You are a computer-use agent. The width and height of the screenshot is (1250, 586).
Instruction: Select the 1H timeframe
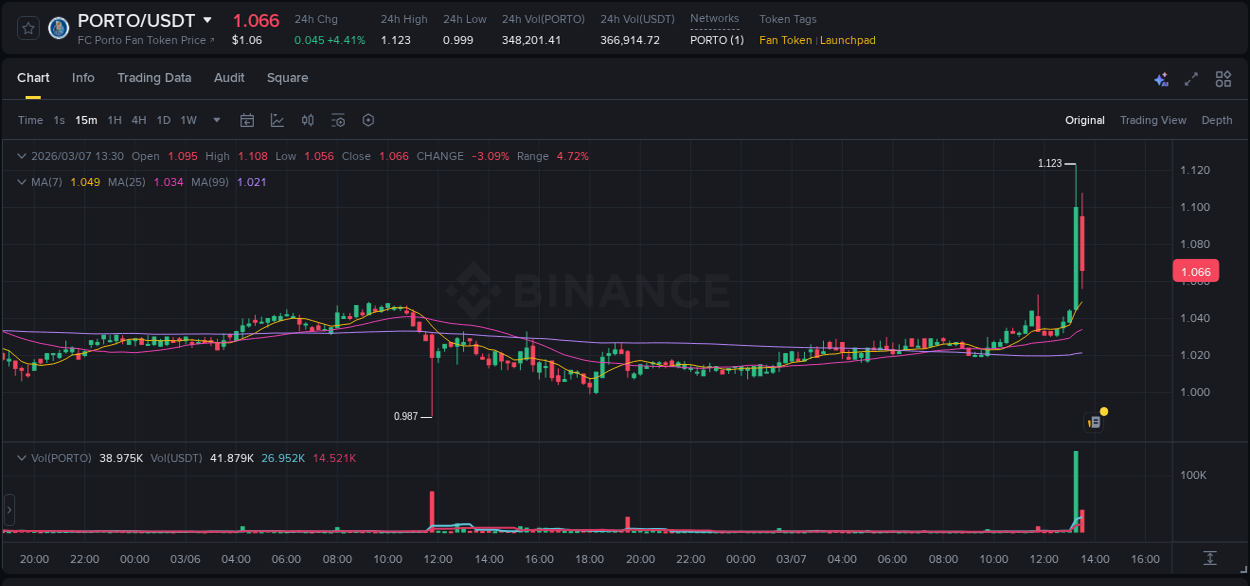[116, 120]
